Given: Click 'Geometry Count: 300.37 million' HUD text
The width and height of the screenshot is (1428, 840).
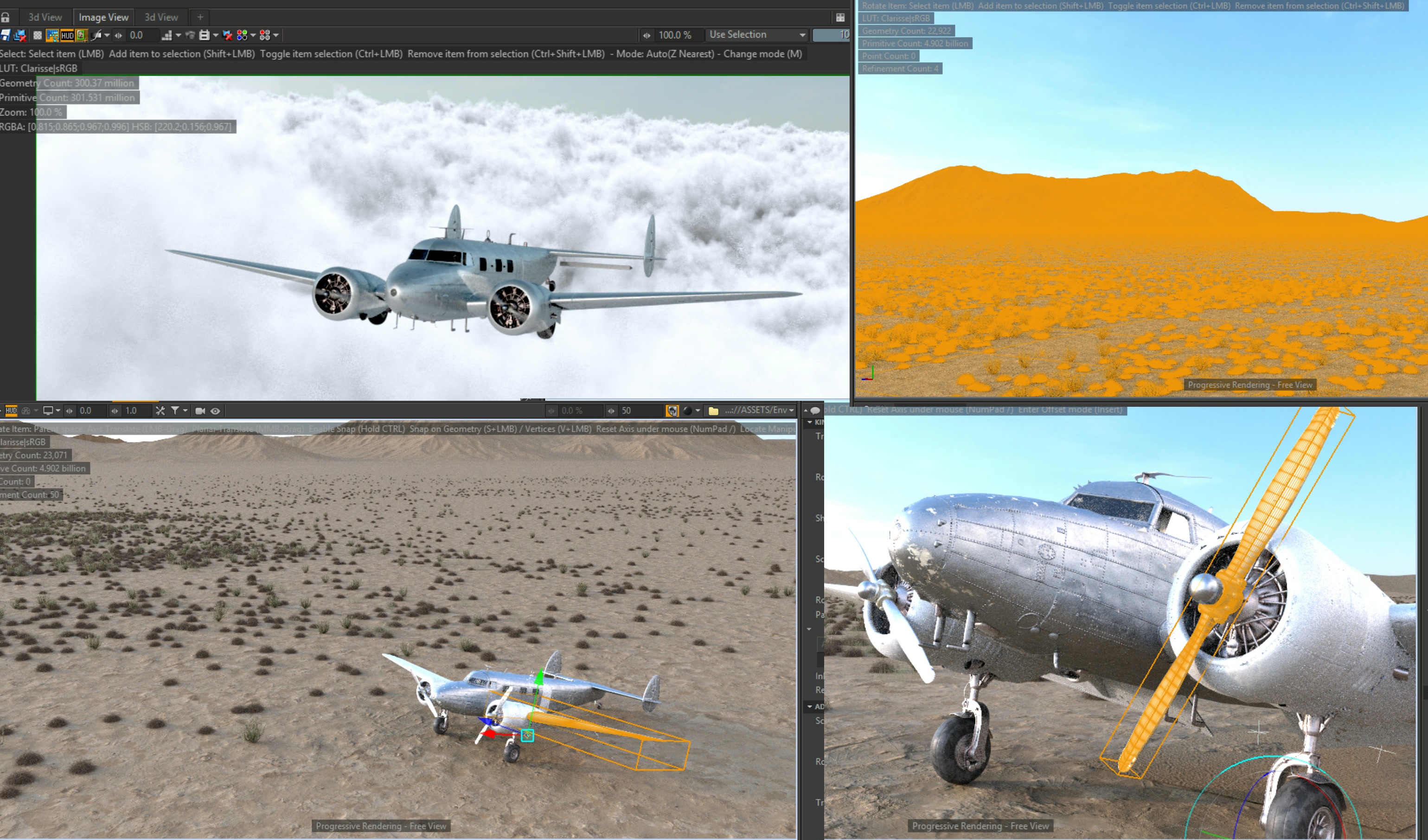Looking at the screenshot, I should click(x=67, y=83).
